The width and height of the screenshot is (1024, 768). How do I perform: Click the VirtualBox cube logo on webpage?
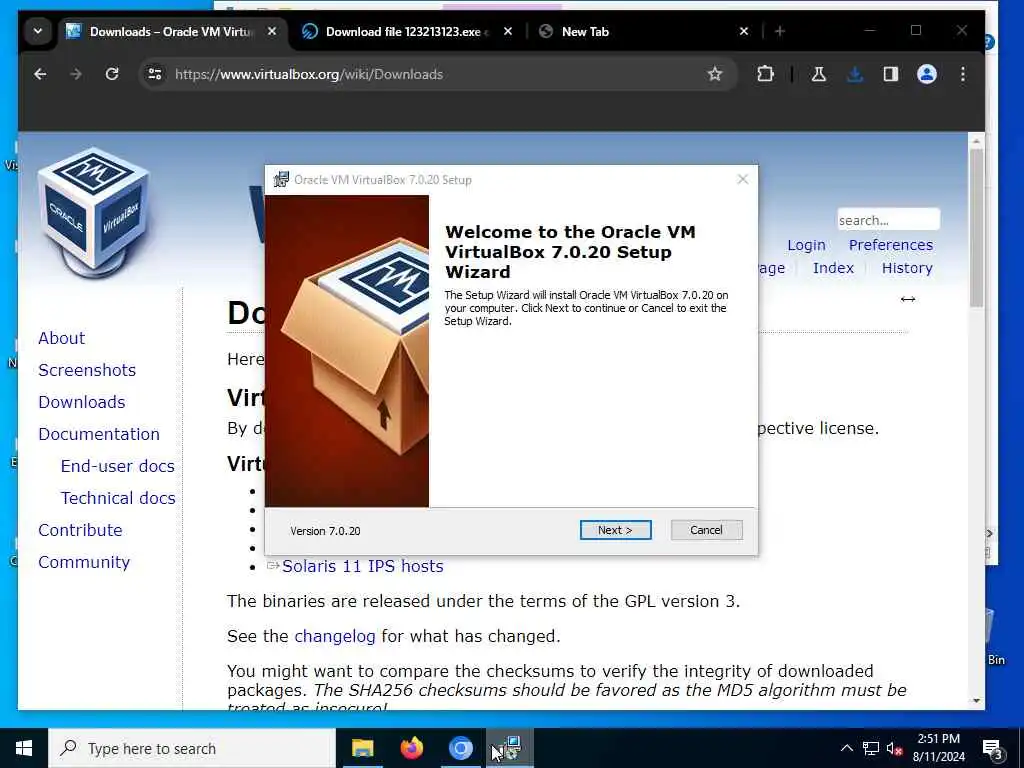pyautogui.click(x=93, y=211)
